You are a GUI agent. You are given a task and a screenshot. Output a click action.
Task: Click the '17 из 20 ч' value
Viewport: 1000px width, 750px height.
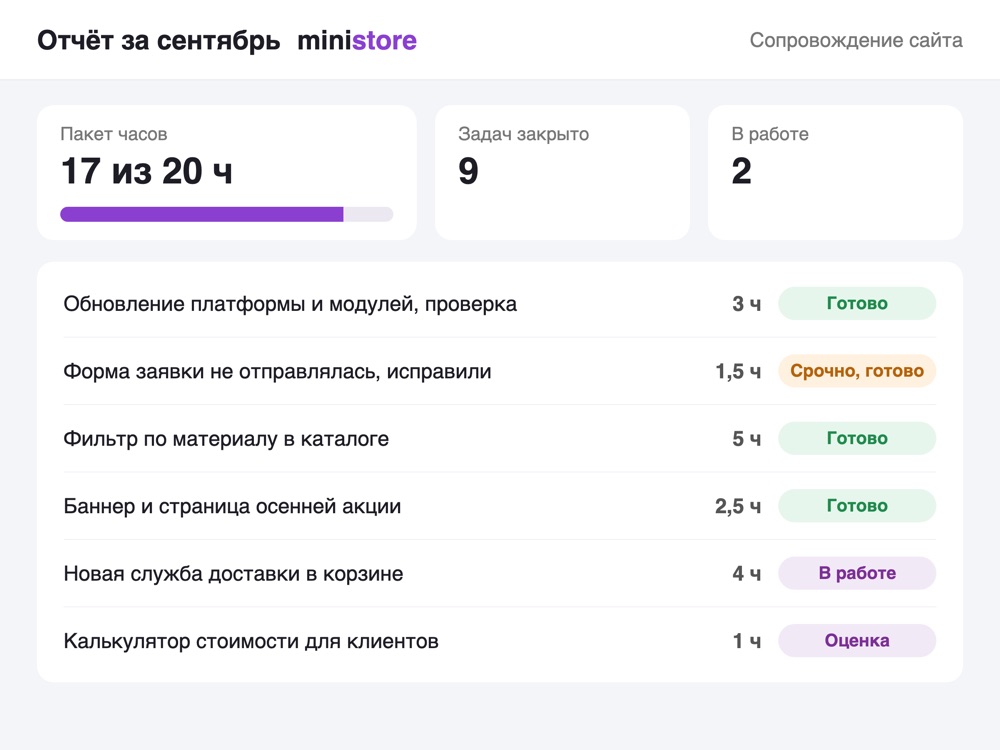tap(147, 171)
